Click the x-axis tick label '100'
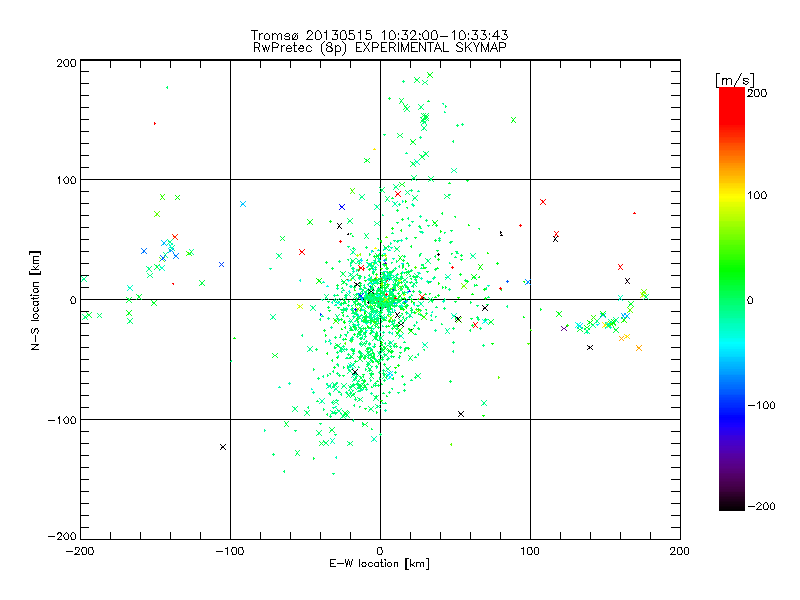Screen dimensions: 800x600 click(x=530, y=551)
